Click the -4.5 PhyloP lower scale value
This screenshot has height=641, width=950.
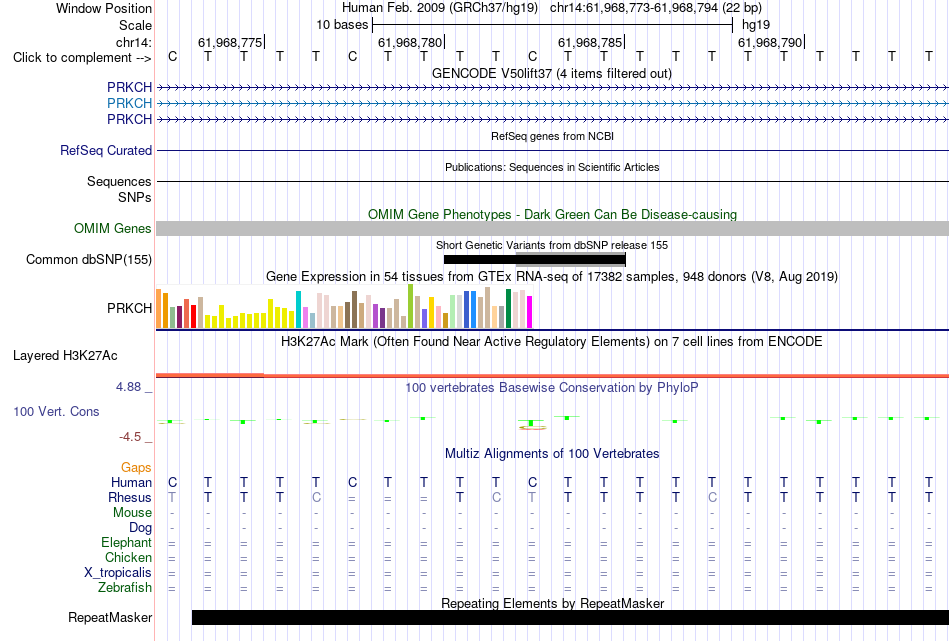click(130, 437)
